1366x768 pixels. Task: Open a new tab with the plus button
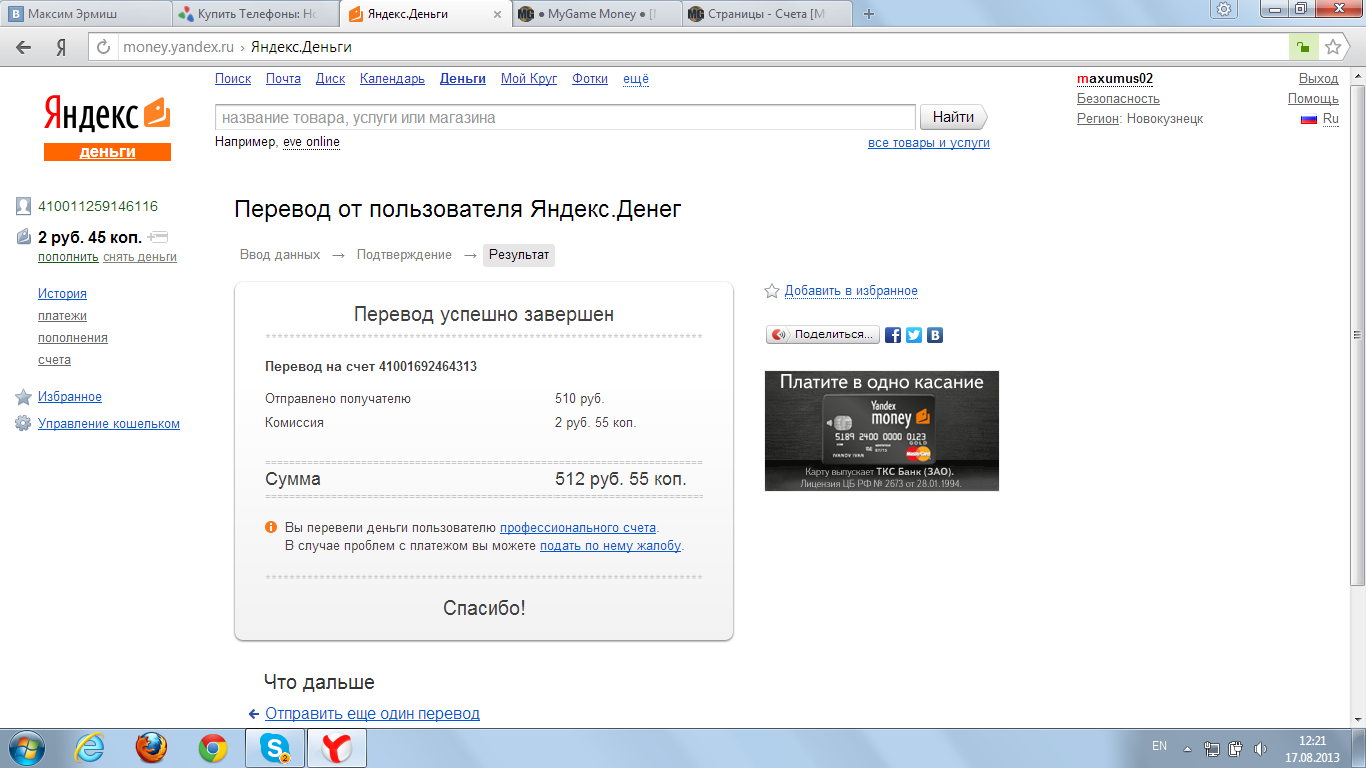[868, 14]
